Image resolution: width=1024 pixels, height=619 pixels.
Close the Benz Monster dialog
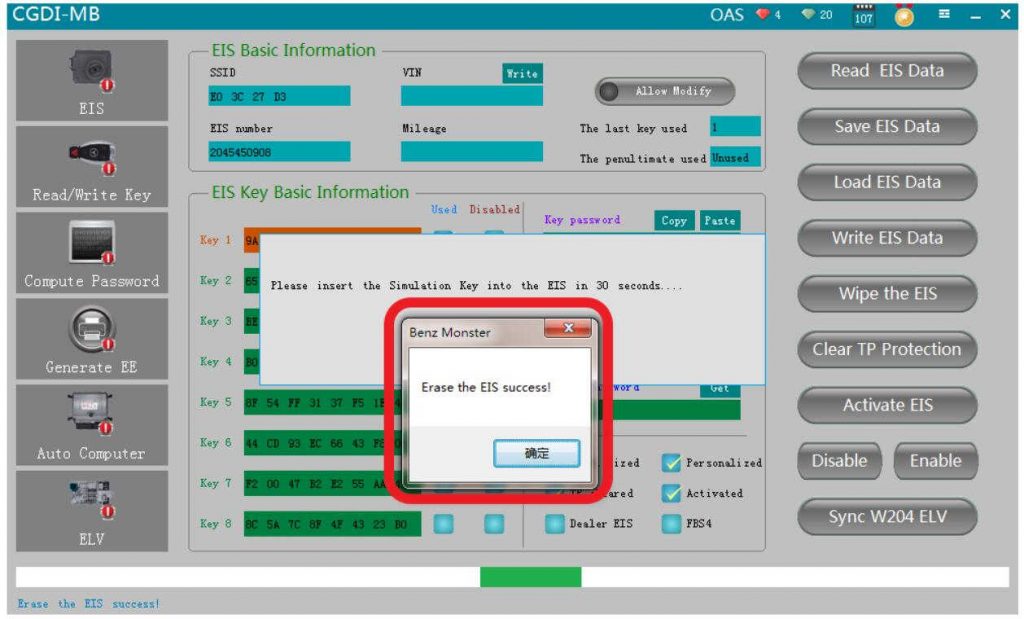pyautogui.click(x=568, y=328)
